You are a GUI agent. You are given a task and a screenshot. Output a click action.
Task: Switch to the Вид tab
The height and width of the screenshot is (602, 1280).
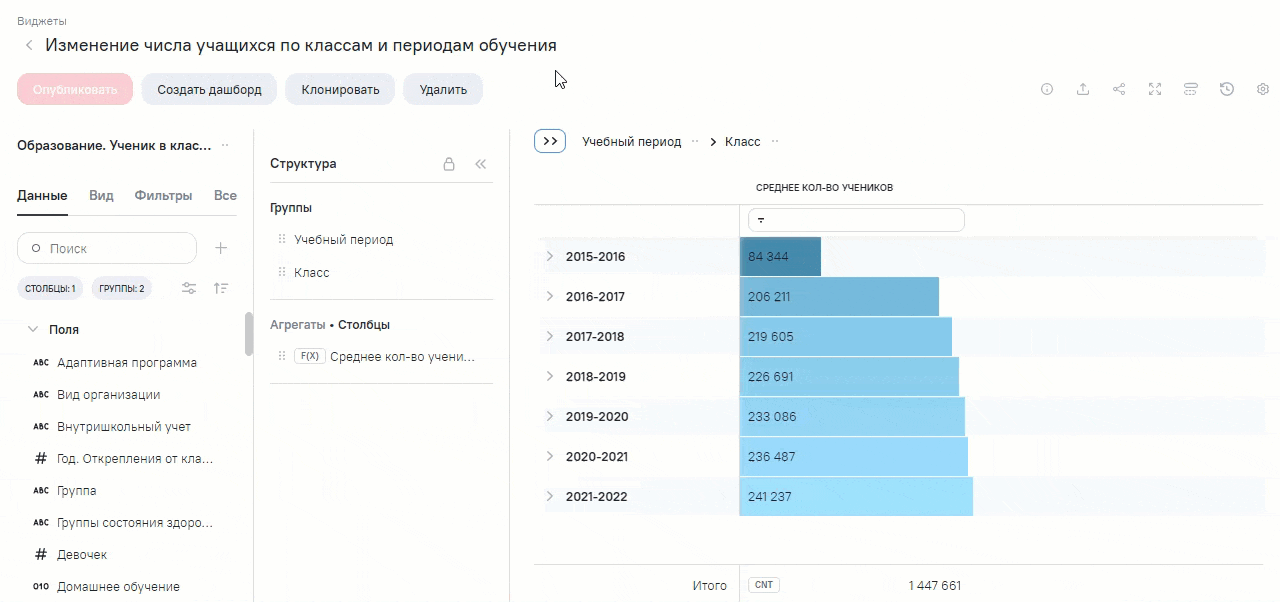[x=101, y=196]
